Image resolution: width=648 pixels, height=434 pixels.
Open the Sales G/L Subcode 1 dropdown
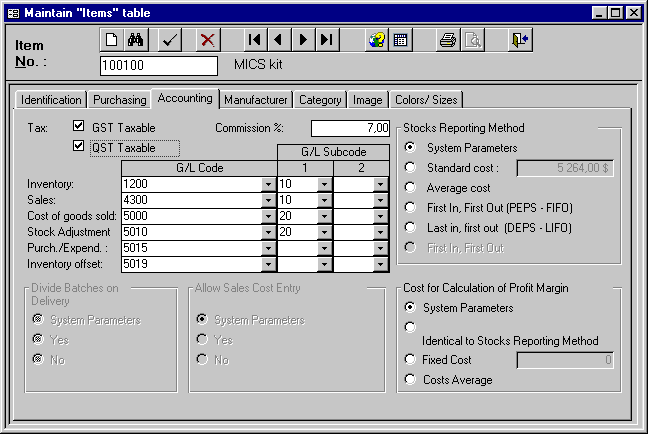(x=325, y=200)
